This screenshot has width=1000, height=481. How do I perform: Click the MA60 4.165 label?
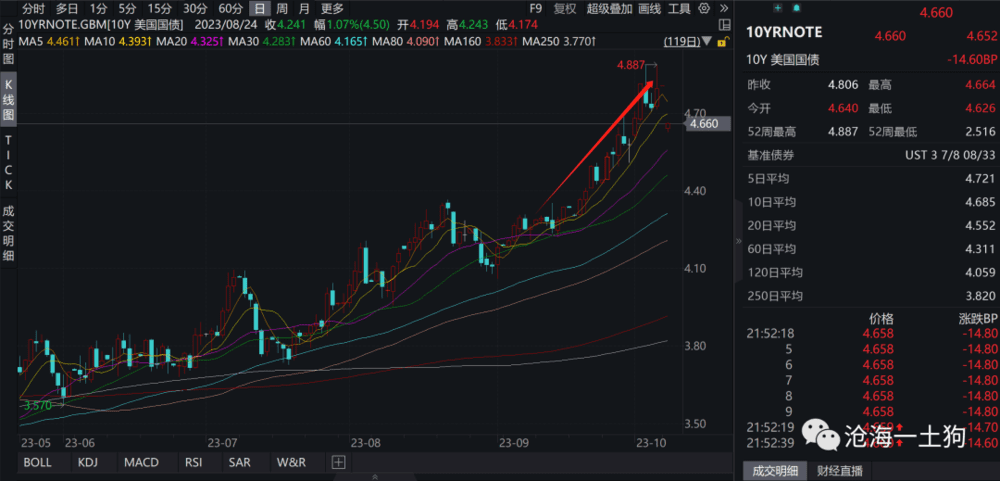coord(334,41)
